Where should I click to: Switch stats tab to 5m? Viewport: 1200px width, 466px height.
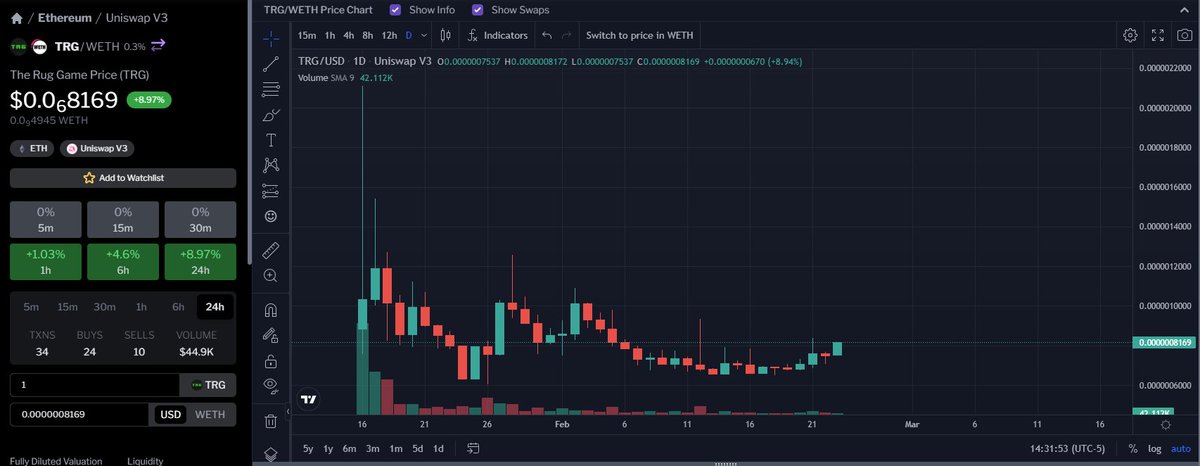click(x=31, y=306)
